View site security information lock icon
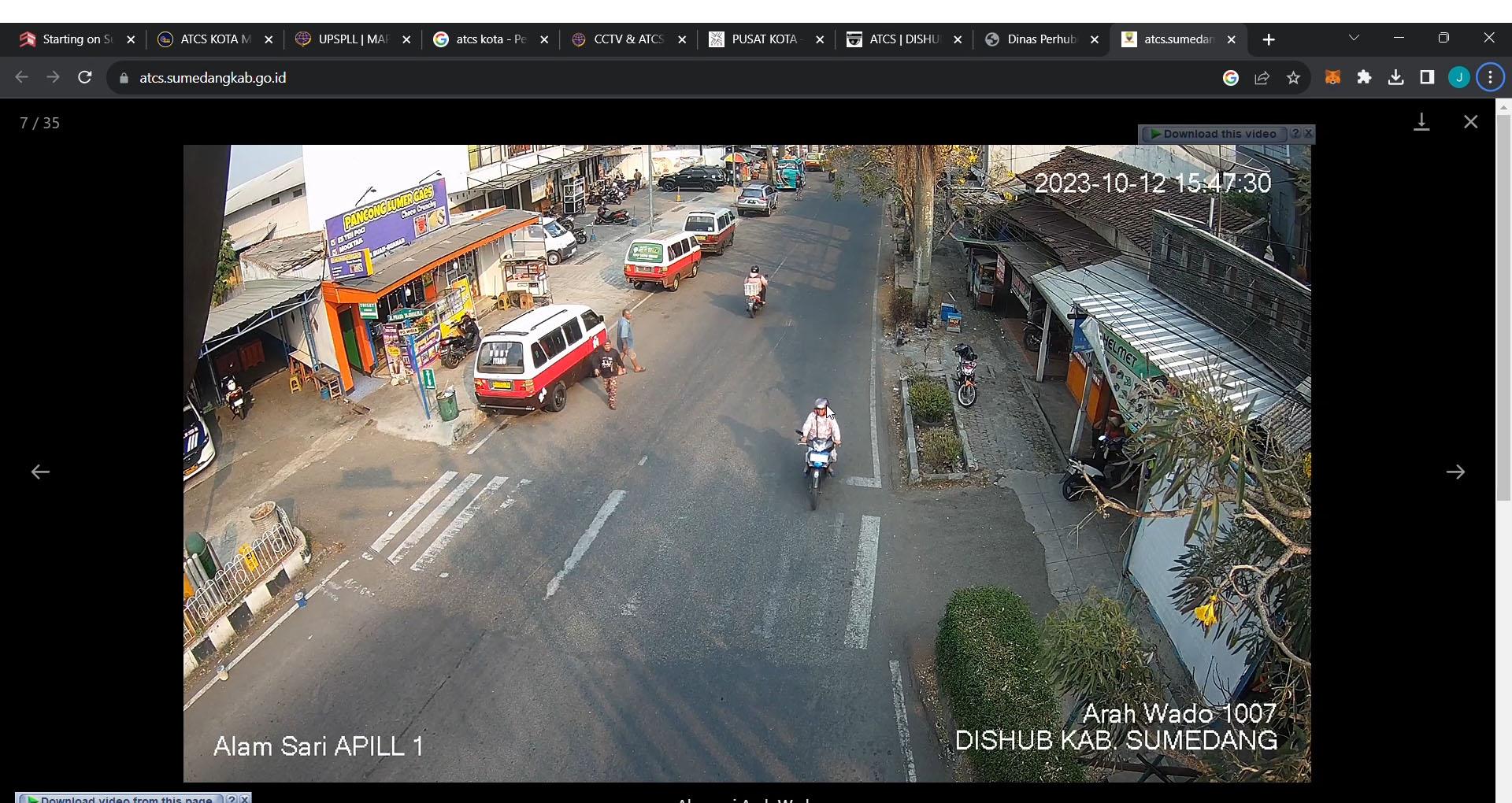The width and height of the screenshot is (1512, 803). 124,78
